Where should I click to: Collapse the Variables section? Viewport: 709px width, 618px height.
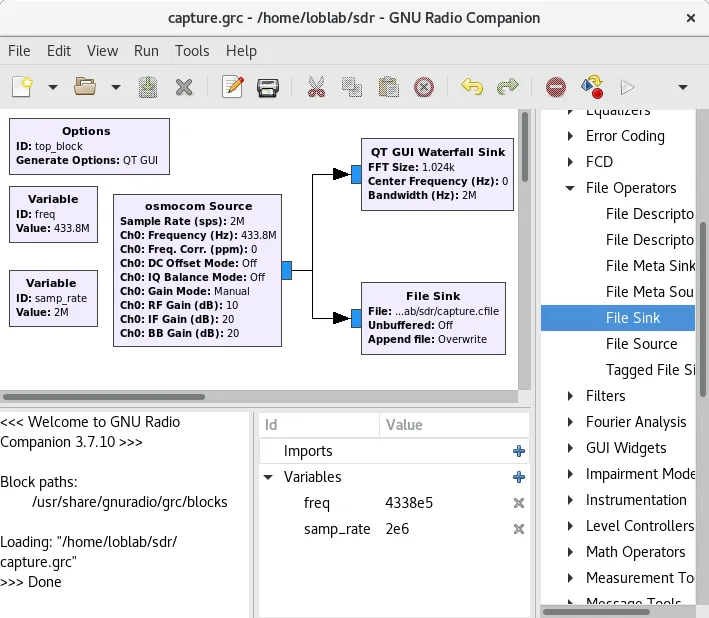[x=268, y=477]
